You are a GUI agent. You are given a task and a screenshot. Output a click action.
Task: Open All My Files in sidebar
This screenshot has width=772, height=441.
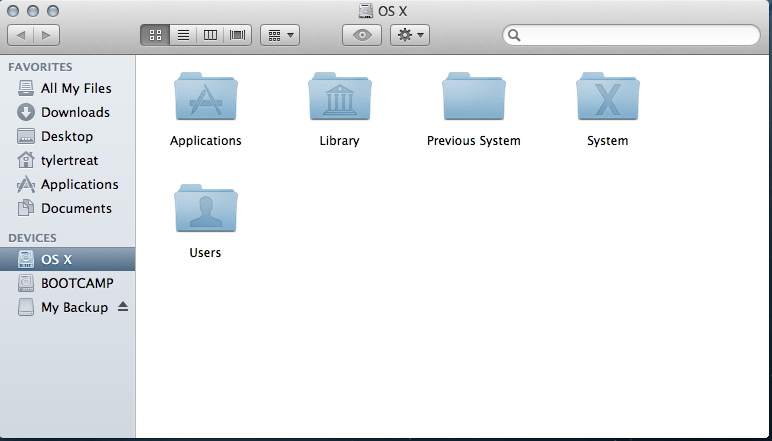click(x=67, y=89)
